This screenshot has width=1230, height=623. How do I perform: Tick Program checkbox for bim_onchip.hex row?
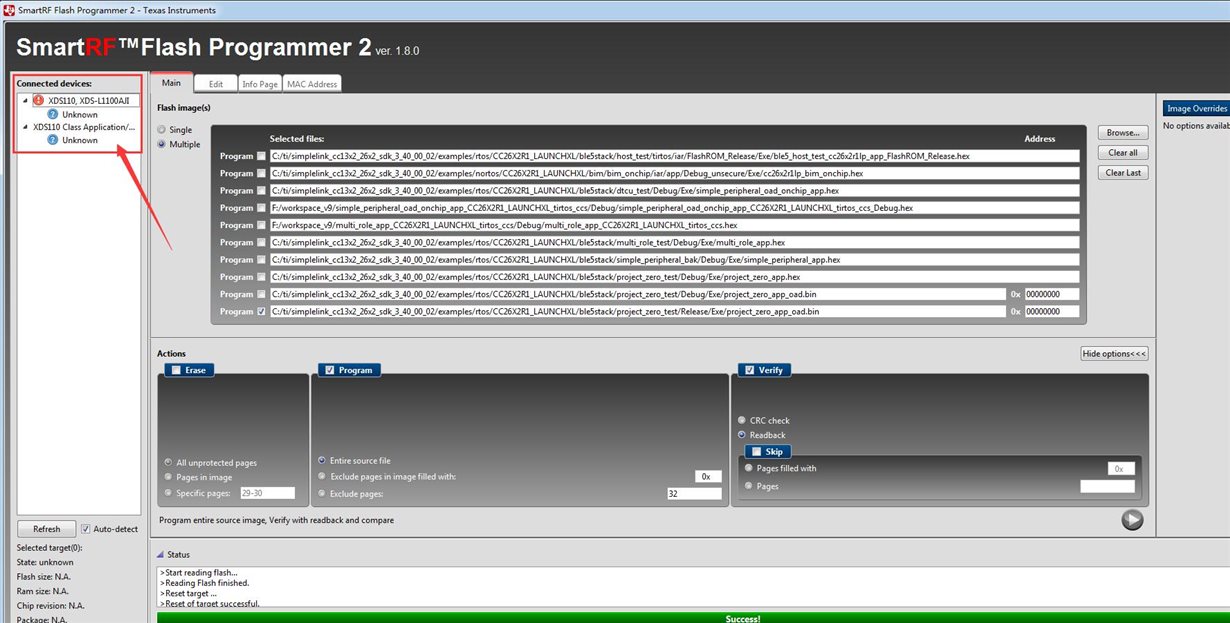(x=262, y=173)
